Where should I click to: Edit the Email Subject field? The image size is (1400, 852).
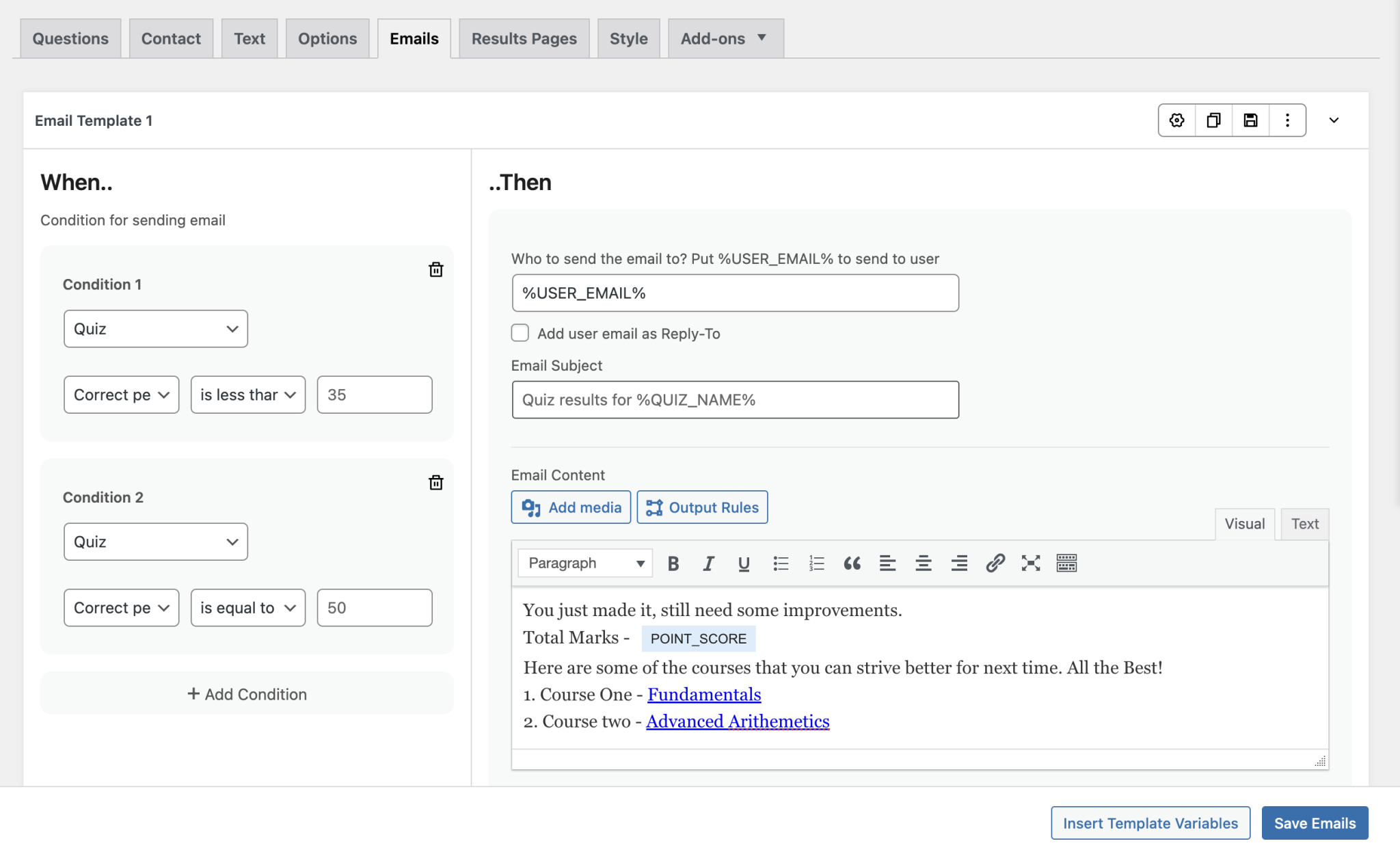pyautogui.click(x=734, y=399)
